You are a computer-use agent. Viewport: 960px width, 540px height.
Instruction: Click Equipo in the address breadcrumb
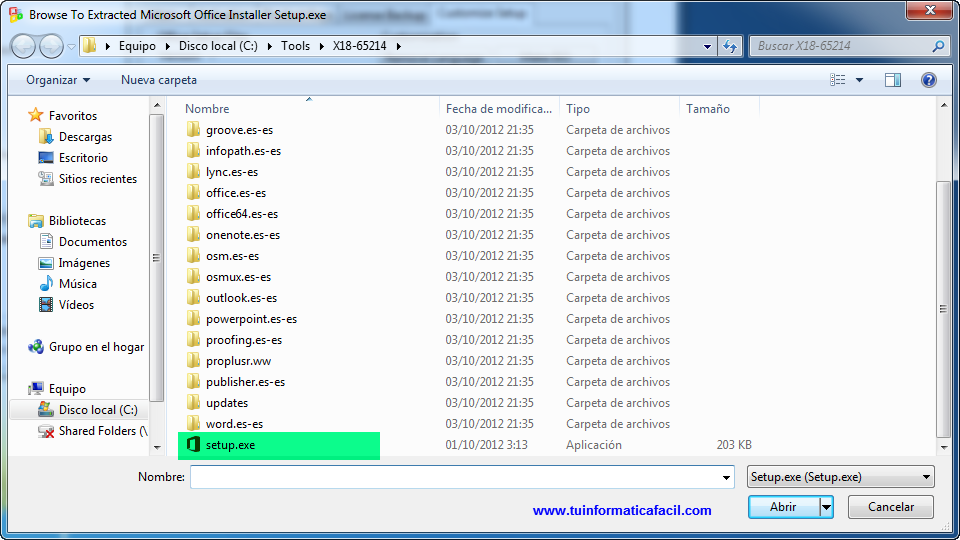[x=137, y=46]
